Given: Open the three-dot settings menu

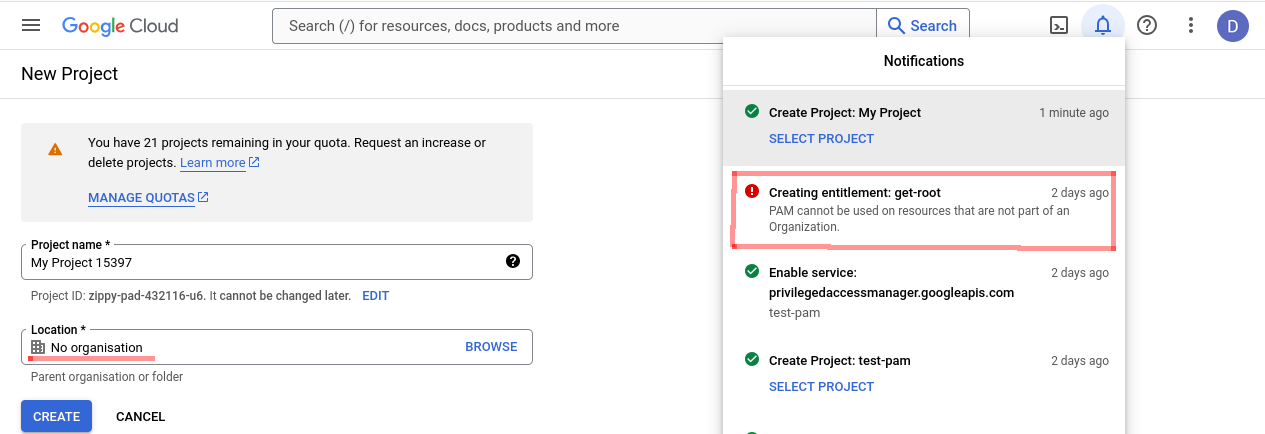Looking at the screenshot, I should click(1190, 26).
